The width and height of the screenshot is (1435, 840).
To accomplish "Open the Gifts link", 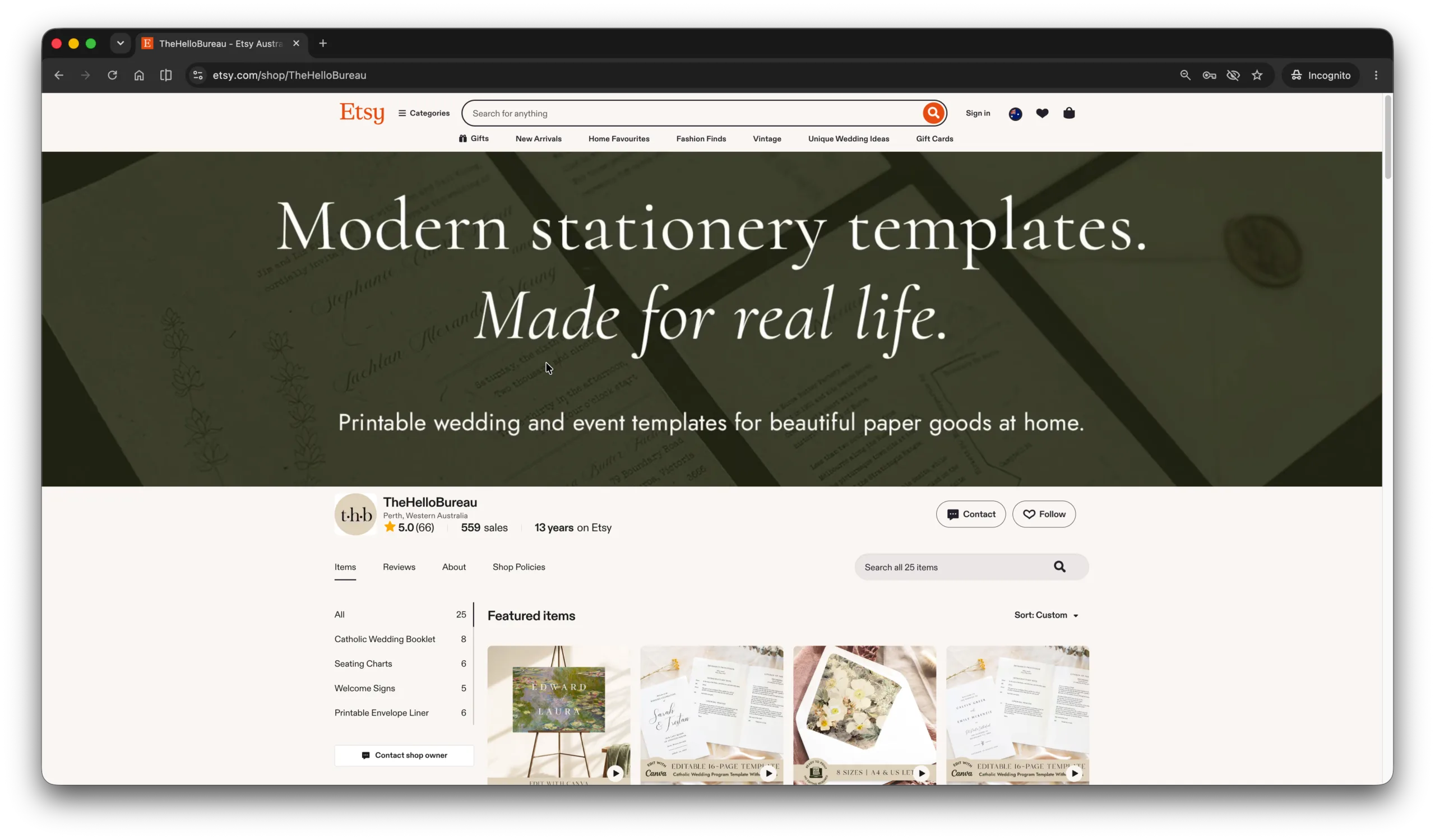I will coord(474,138).
